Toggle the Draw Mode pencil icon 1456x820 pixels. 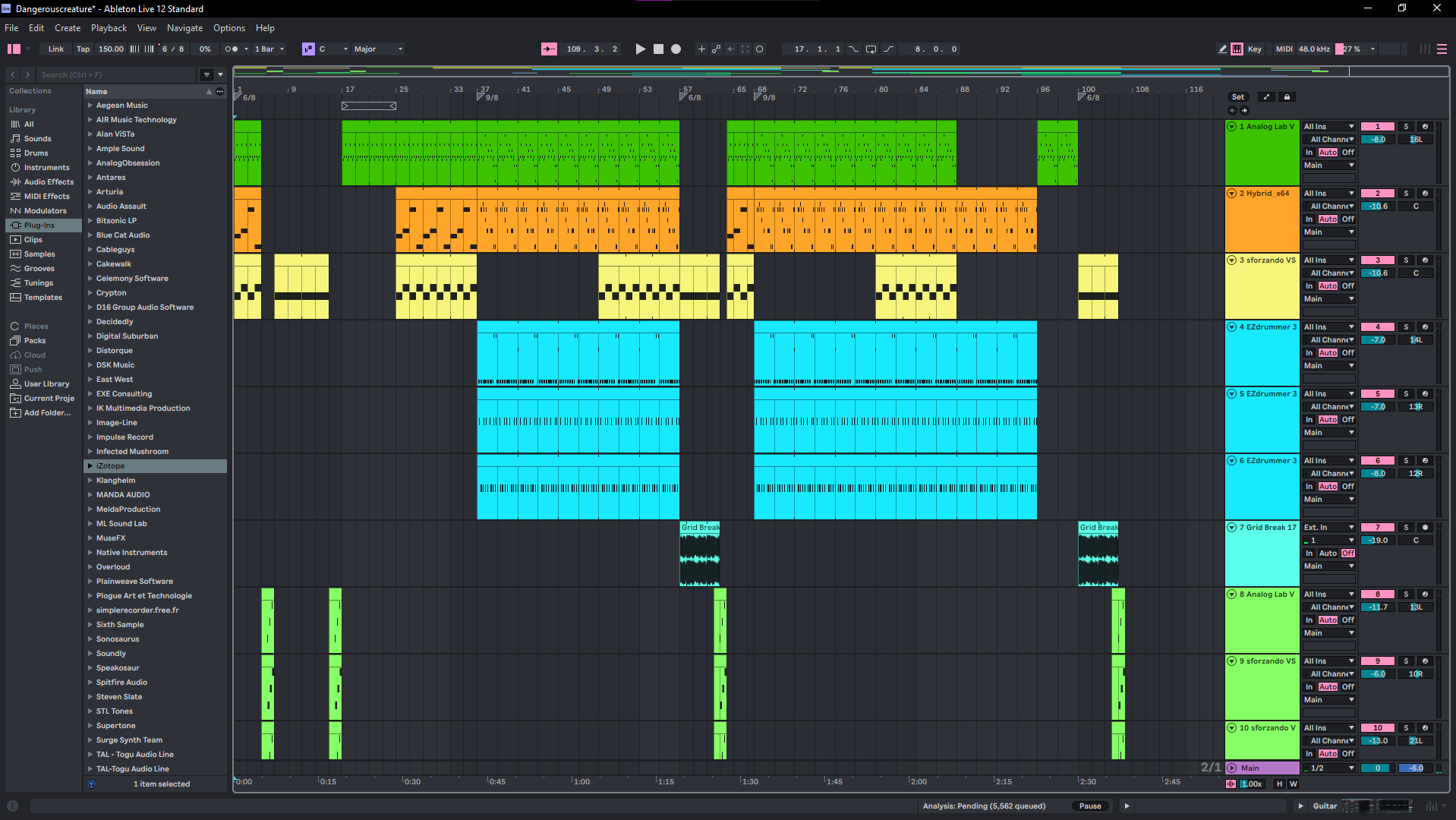click(x=1222, y=49)
